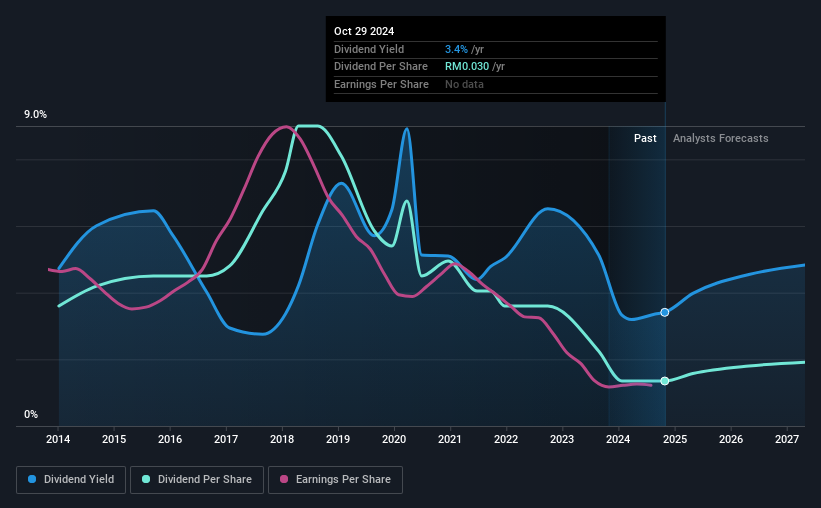Screen dimensions: 821x508
Task: Click the 2023 x-axis label
Action: point(562,439)
